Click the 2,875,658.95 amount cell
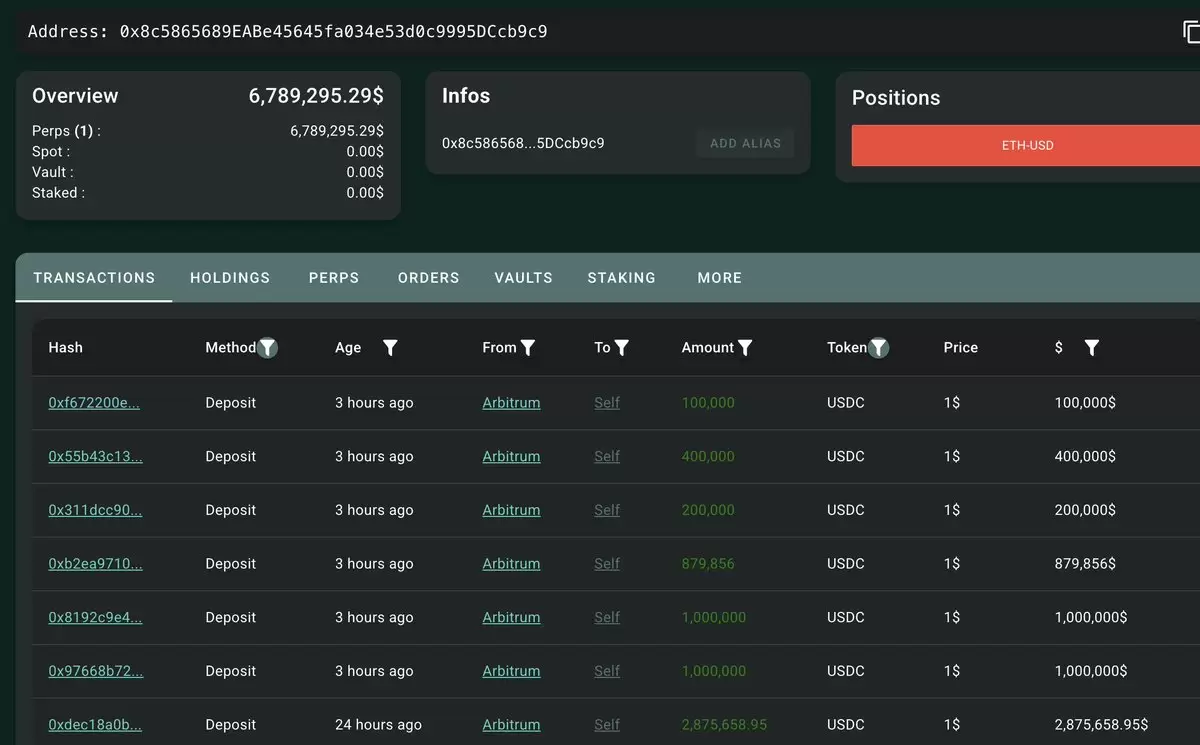 724,725
